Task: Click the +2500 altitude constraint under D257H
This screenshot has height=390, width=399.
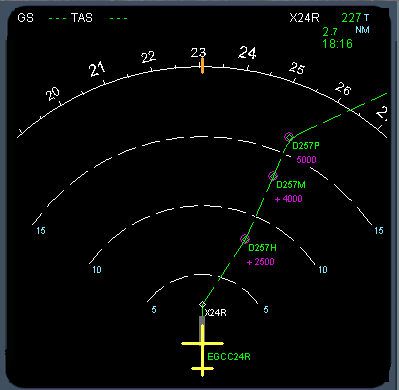Action: [x=261, y=262]
